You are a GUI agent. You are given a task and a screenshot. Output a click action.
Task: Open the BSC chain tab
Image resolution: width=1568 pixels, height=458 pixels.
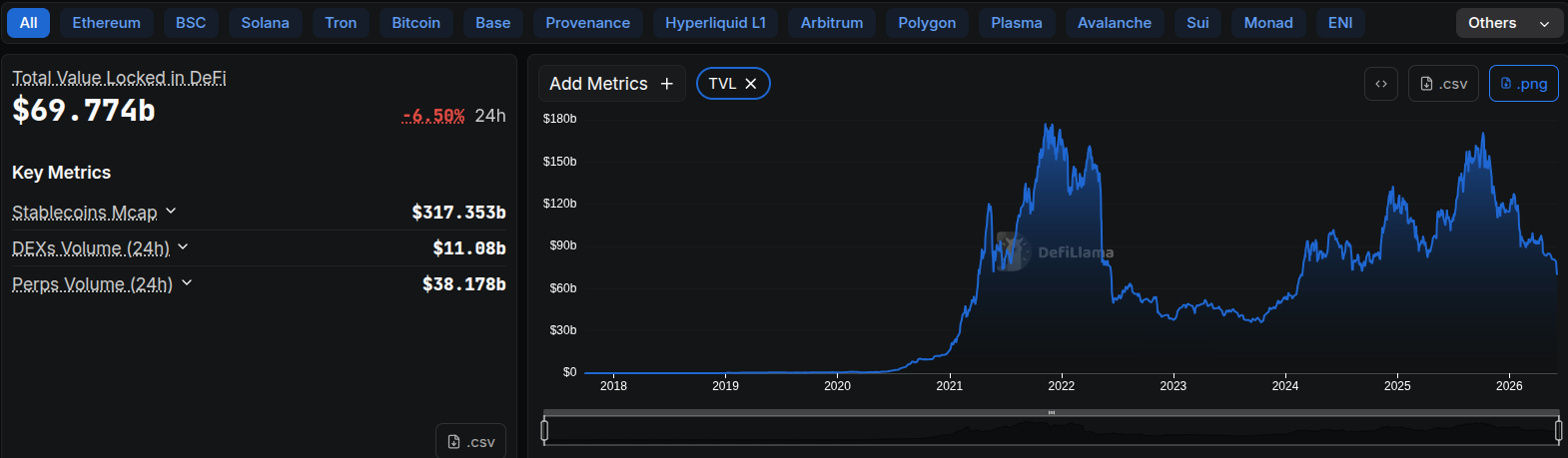pyautogui.click(x=191, y=23)
